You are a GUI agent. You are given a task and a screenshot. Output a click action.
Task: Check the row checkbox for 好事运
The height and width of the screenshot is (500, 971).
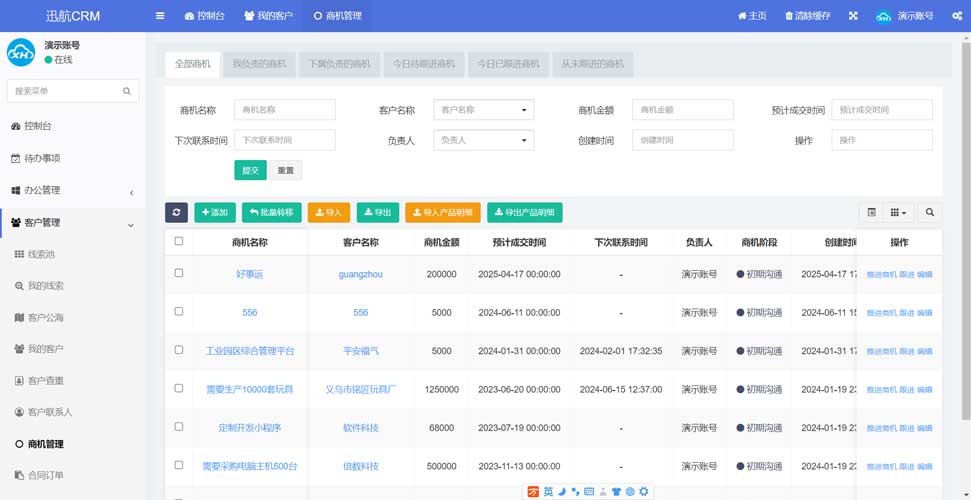click(179, 273)
